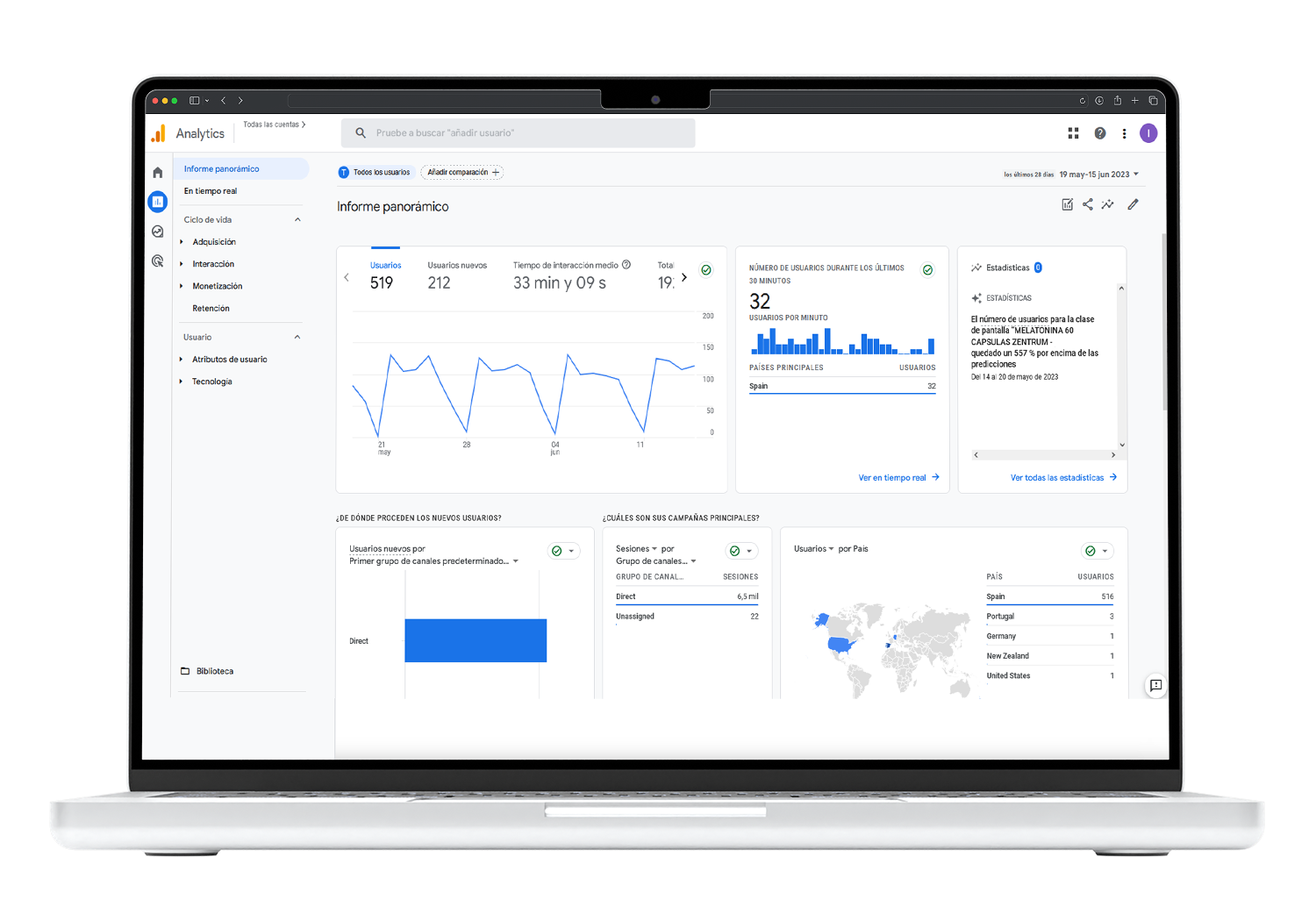This screenshot has width=1316, height=921.
Task: Collapse the Ciclo de vida section
Action: 297,219
